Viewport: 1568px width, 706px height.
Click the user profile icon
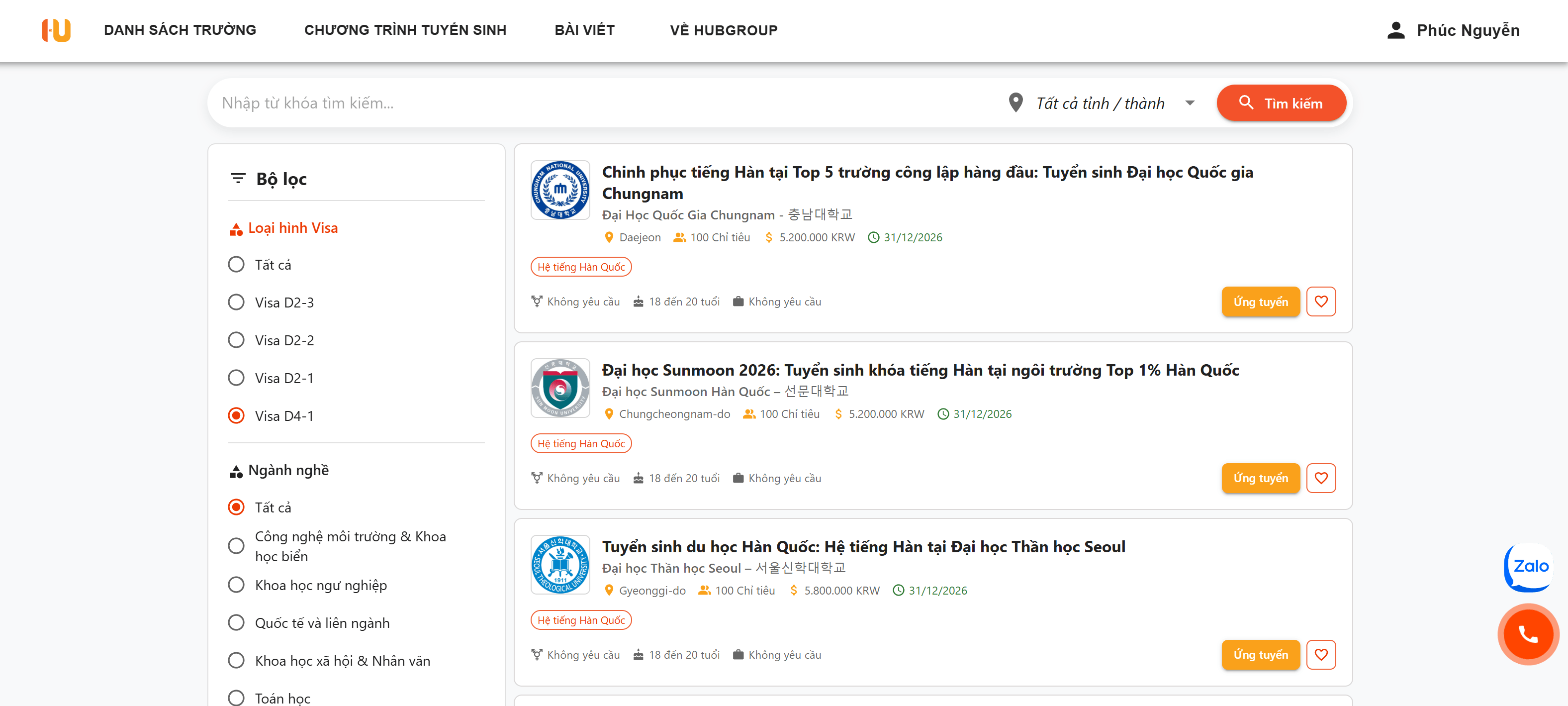click(1396, 30)
